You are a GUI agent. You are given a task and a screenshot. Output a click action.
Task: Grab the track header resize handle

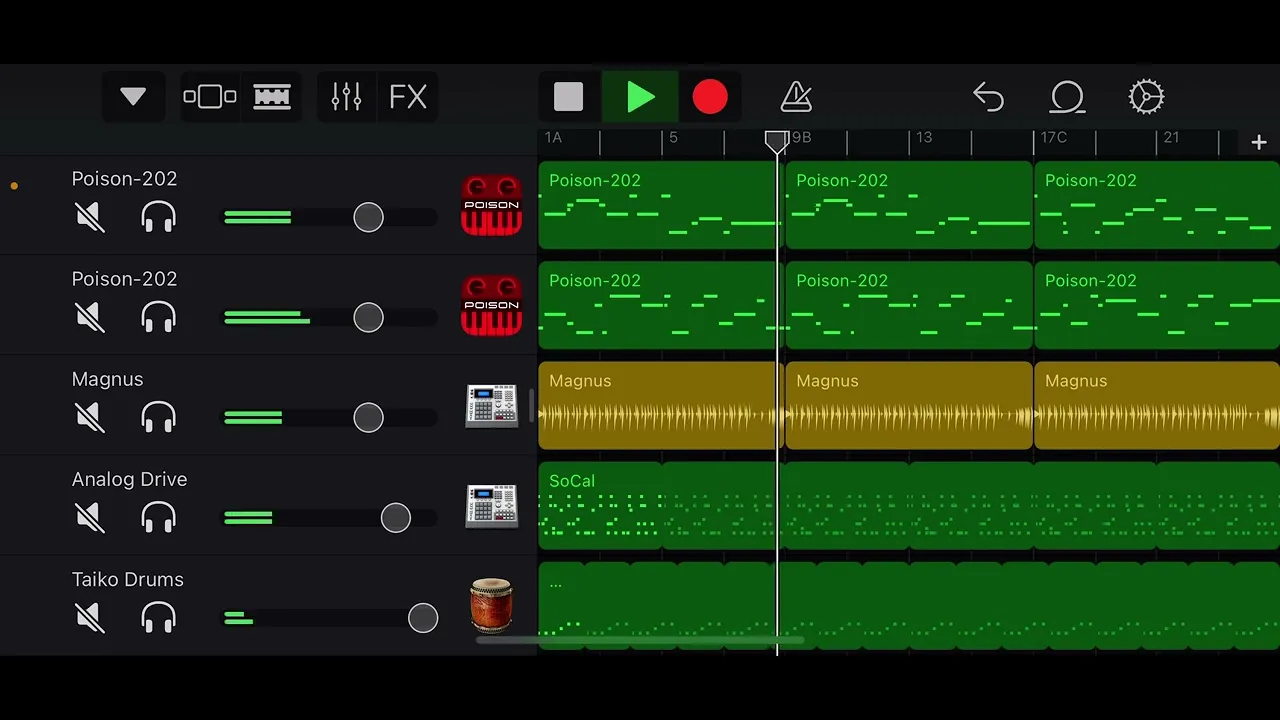(532, 405)
